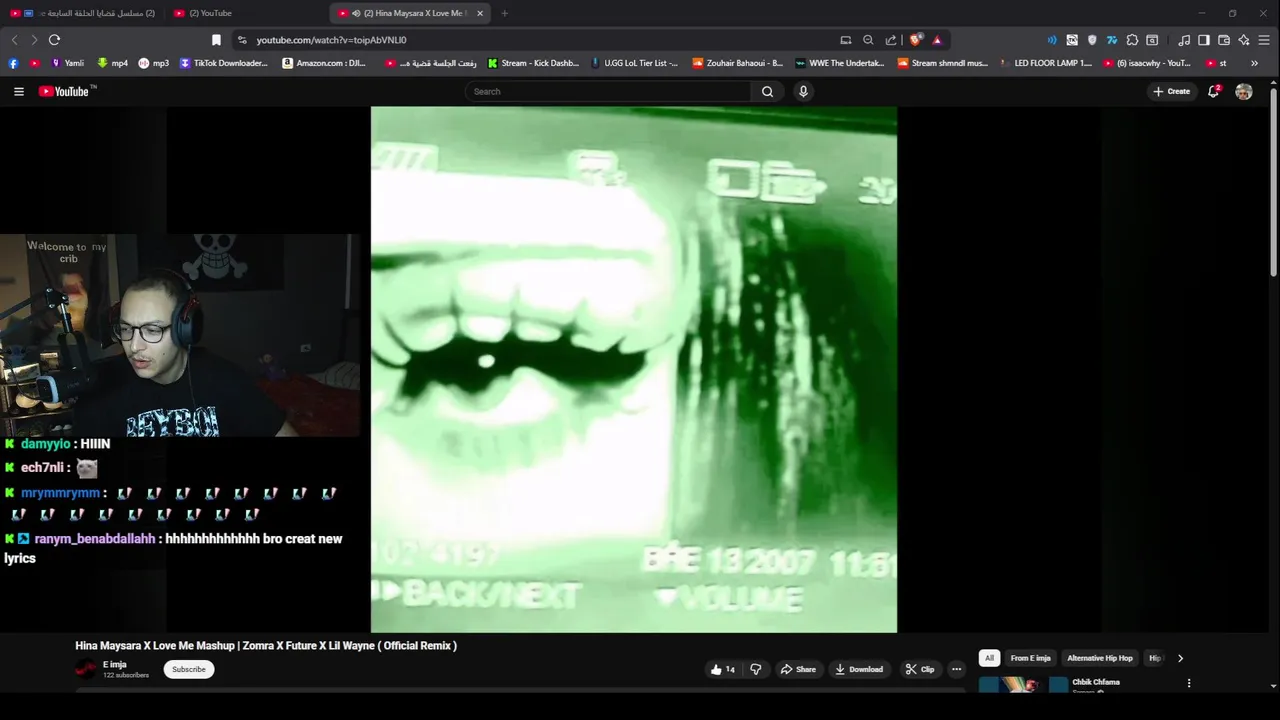Open YouTube notifications bell
Image resolution: width=1280 pixels, height=720 pixels.
coord(1214,91)
